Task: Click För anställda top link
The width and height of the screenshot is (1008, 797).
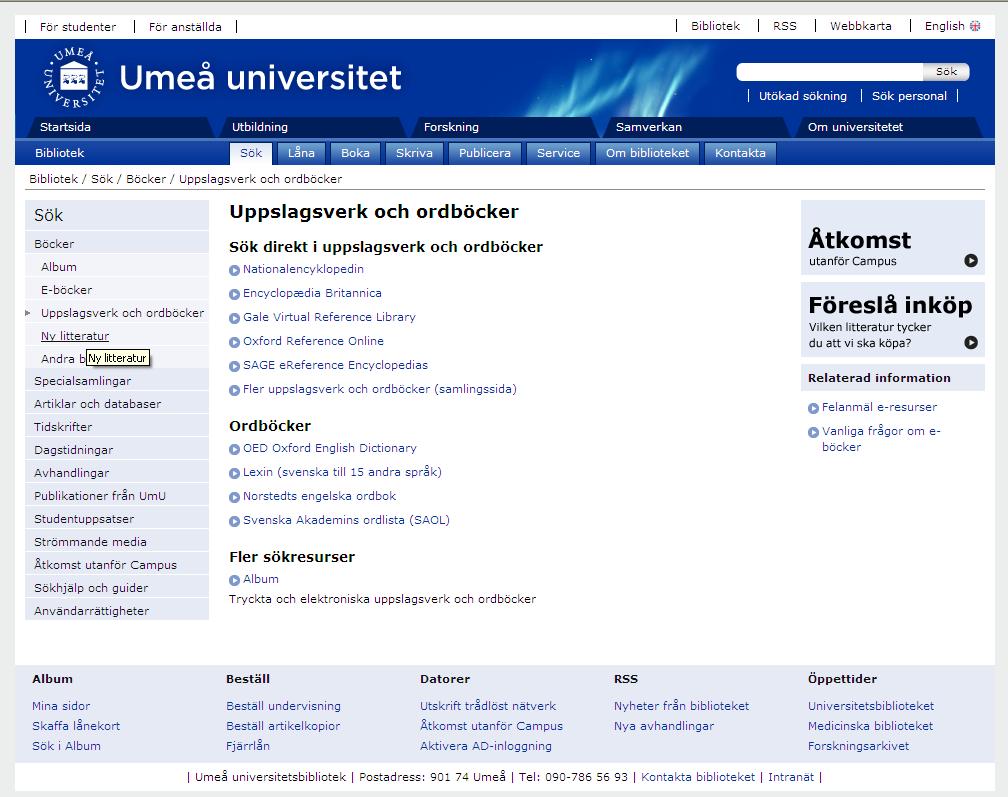Action: [x=185, y=27]
